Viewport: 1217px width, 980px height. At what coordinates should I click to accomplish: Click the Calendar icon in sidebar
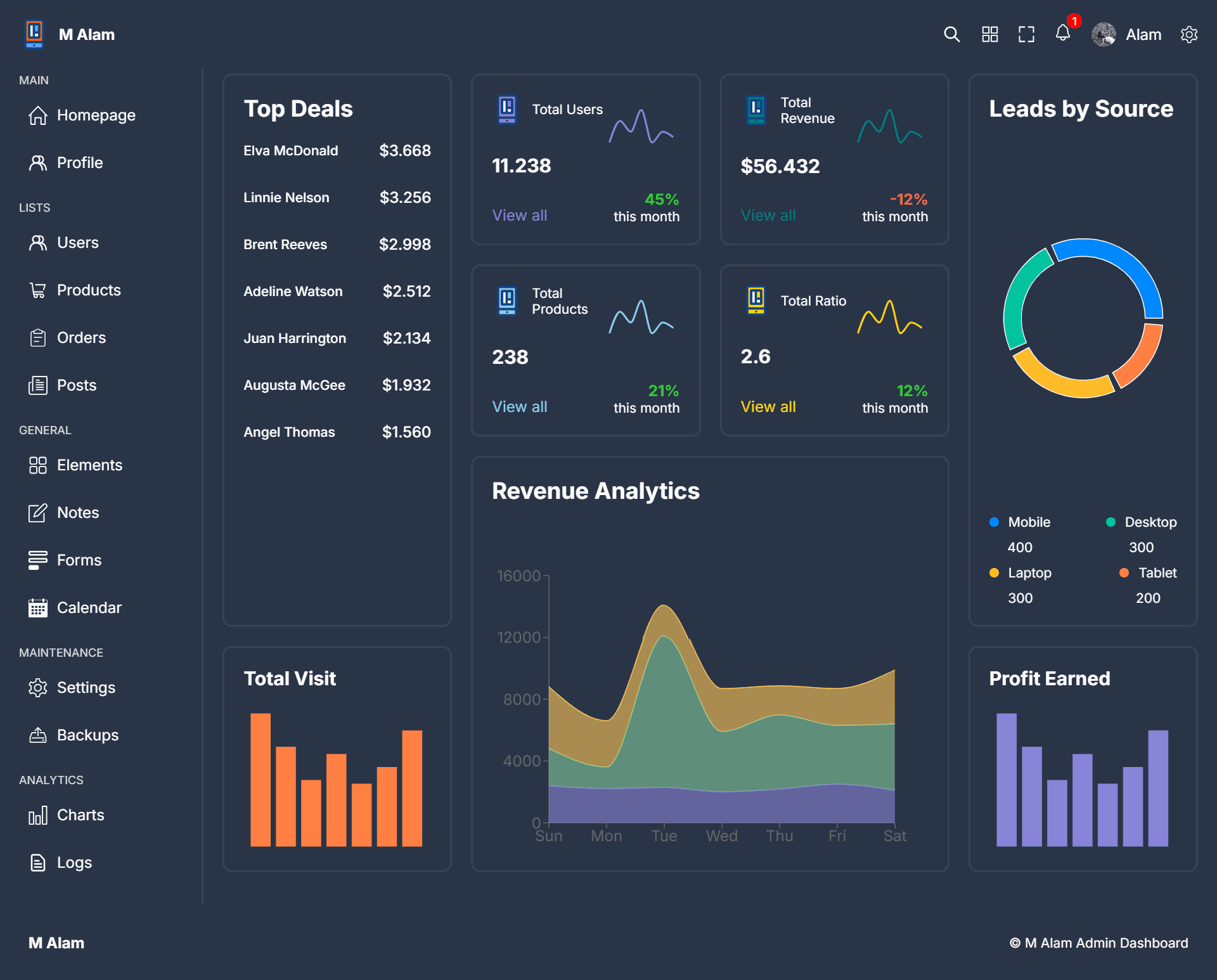pyautogui.click(x=38, y=607)
